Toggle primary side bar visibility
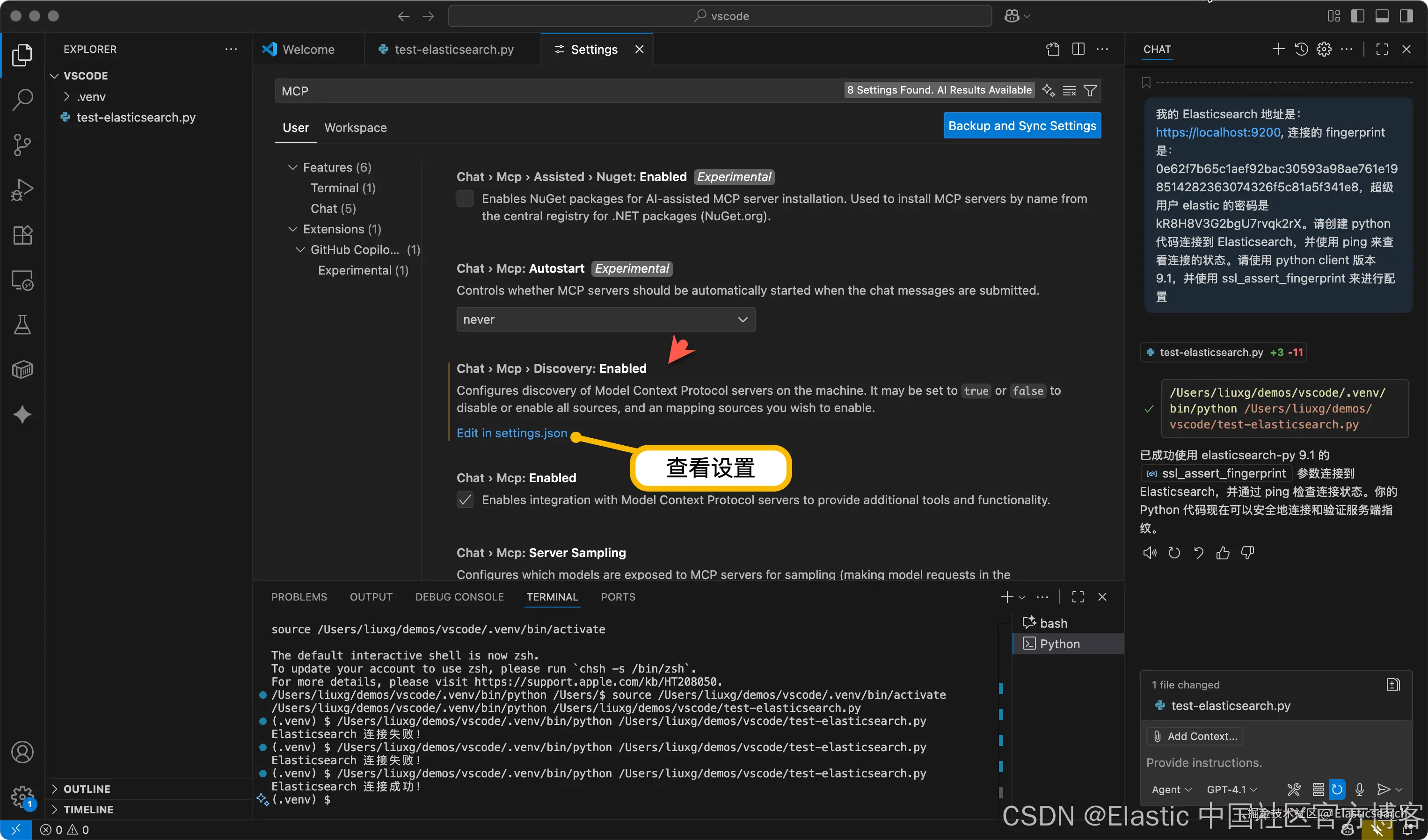1428x840 pixels. click(x=1358, y=16)
